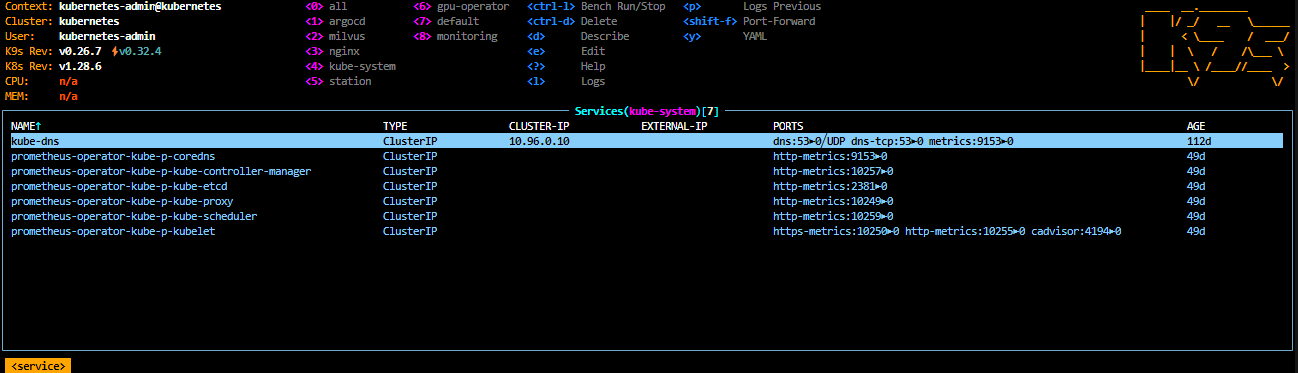Click the Services(kube-system)[7] title

(647, 111)
